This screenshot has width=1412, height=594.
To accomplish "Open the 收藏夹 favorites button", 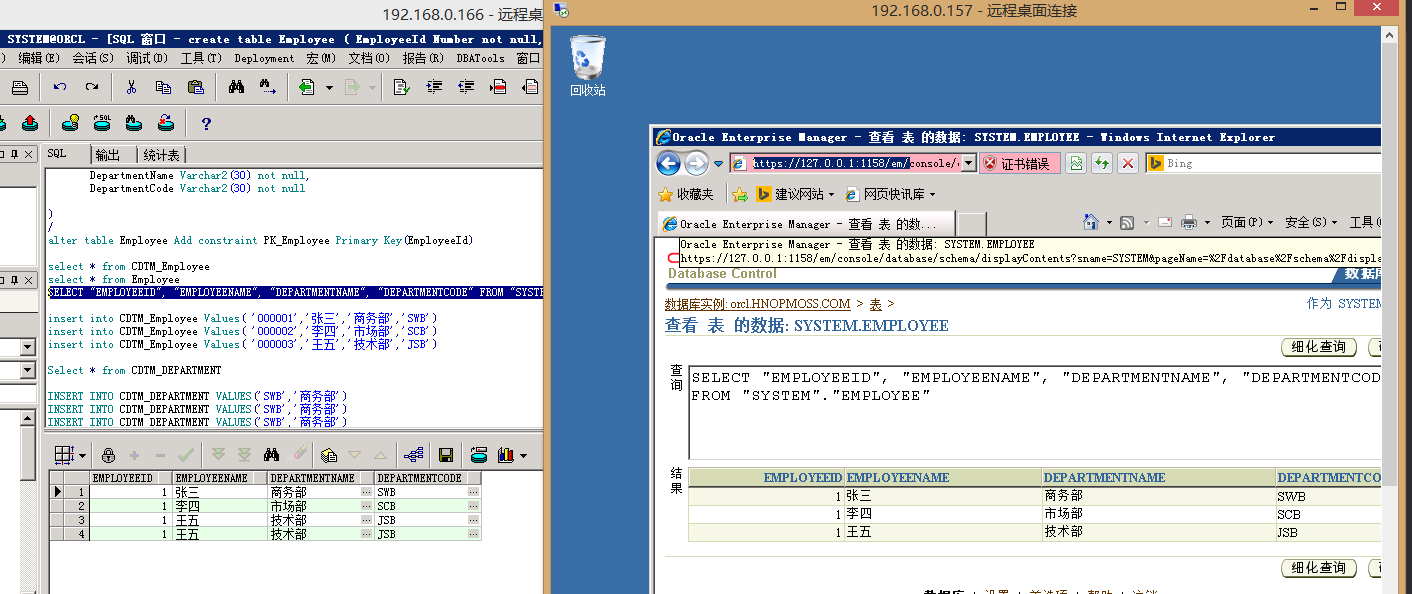I will [686, 194].
